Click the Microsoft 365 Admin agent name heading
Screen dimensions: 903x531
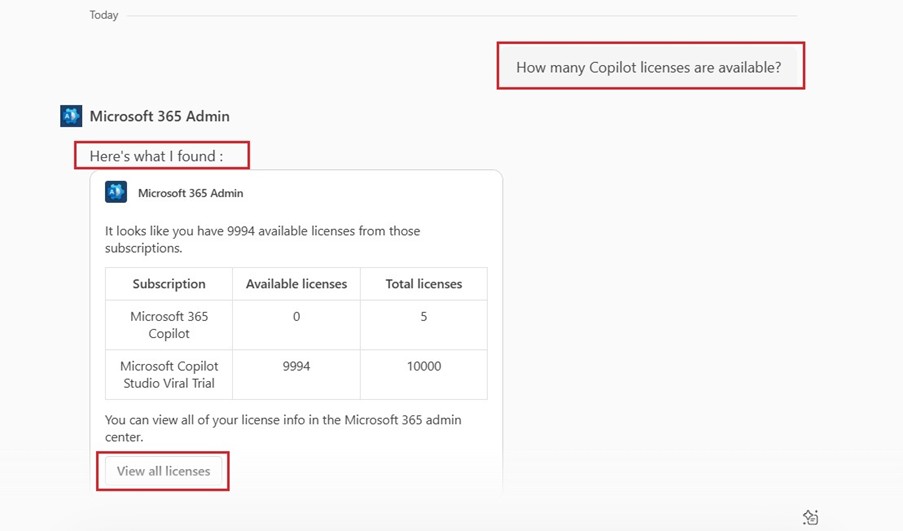(160, 116)
